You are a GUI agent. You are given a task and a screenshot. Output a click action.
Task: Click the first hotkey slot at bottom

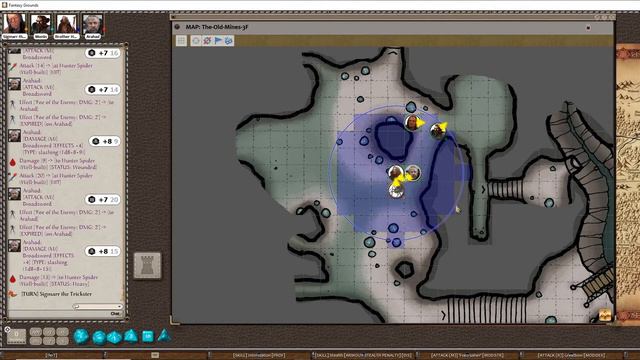(52, 356)
